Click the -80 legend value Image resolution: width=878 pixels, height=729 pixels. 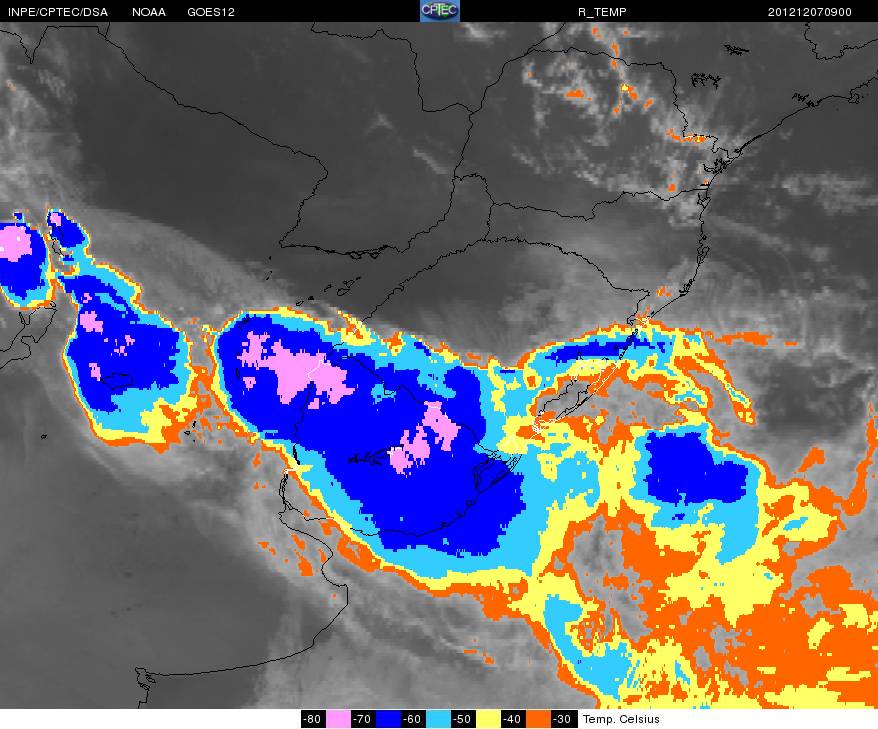(x=313, y=719)
